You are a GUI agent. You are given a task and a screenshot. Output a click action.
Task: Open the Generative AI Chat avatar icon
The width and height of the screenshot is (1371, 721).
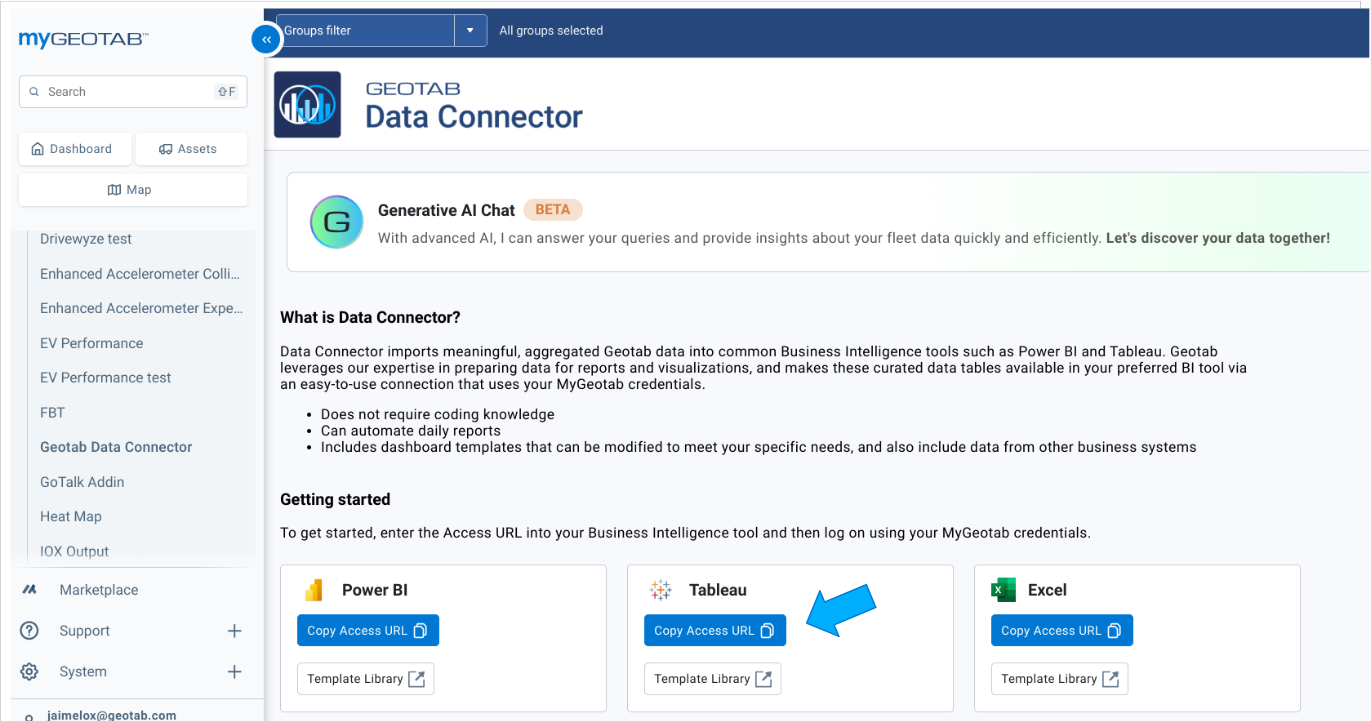(x=337, y=222)
